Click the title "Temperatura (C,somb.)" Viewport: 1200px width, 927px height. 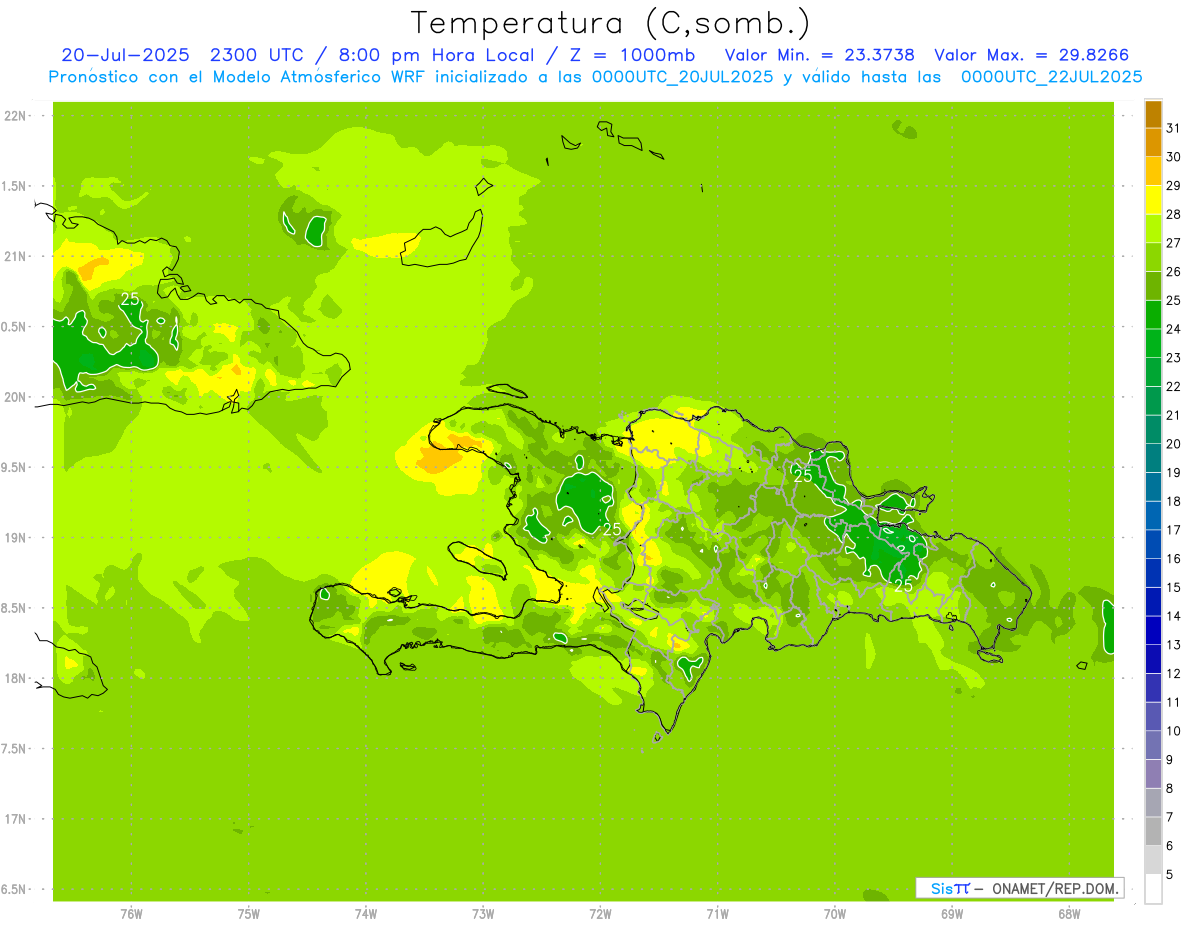tap(611, 23)
